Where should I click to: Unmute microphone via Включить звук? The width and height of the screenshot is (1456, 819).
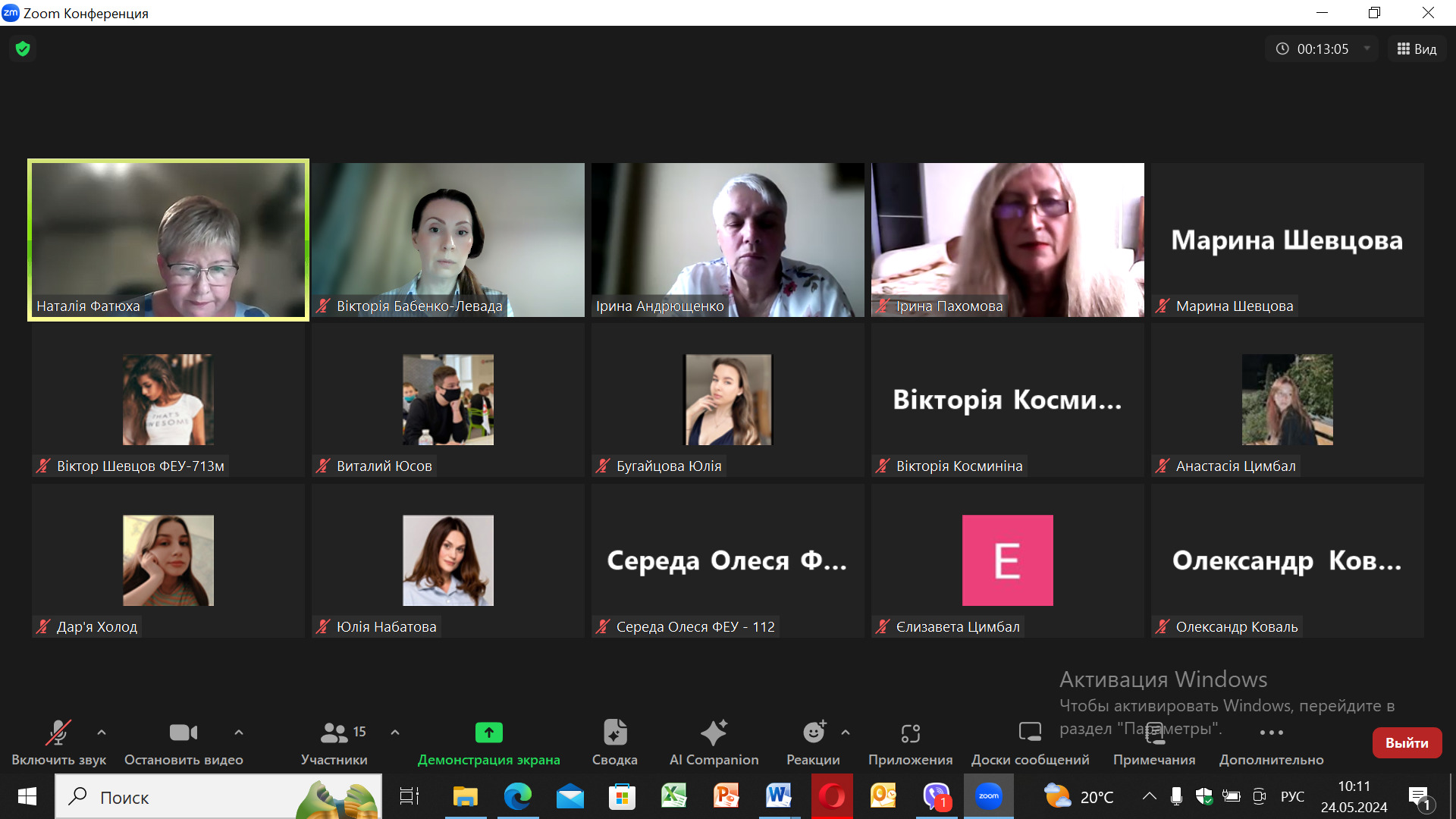pos(58,733)
